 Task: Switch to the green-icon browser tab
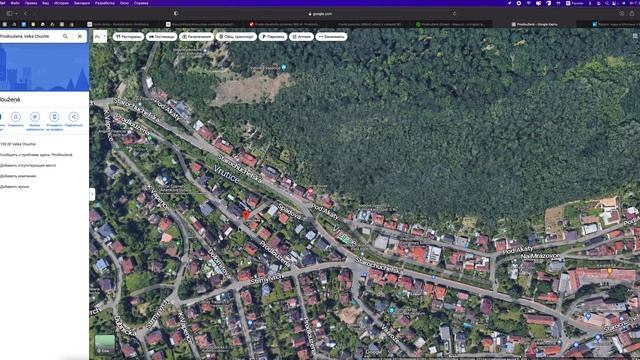click(x=450, y=24)
